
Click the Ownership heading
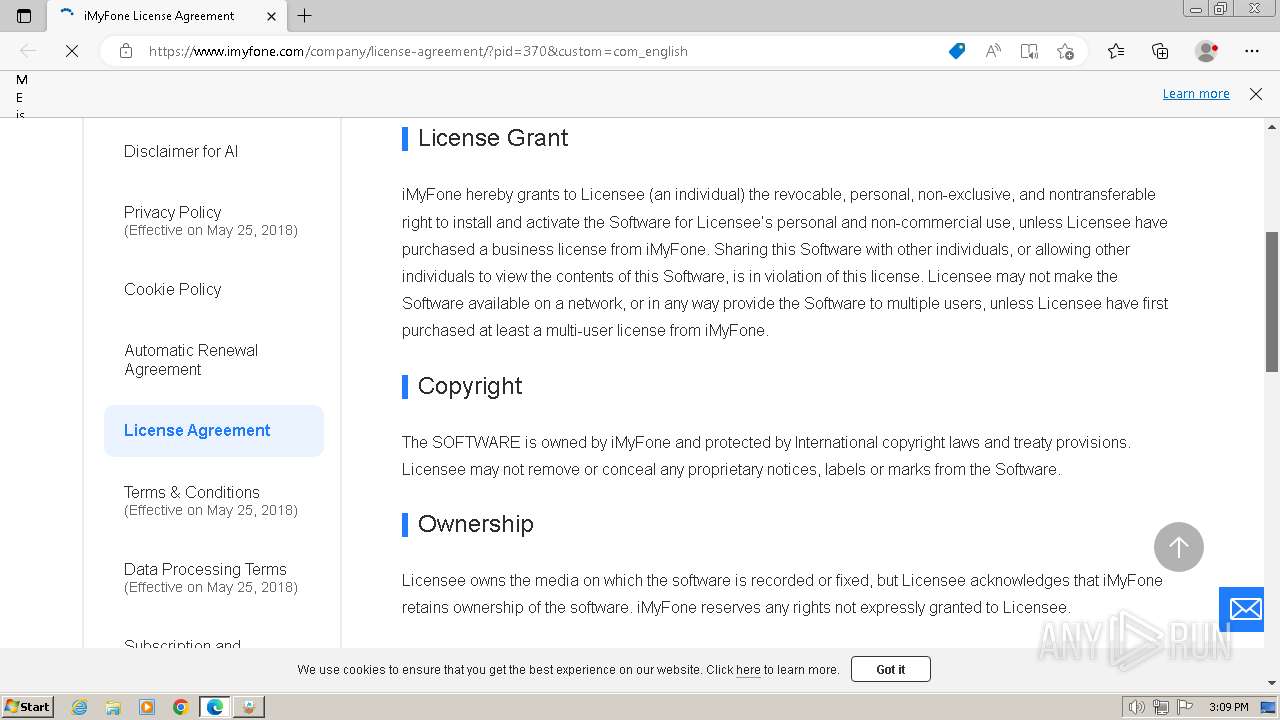point(476,524)
